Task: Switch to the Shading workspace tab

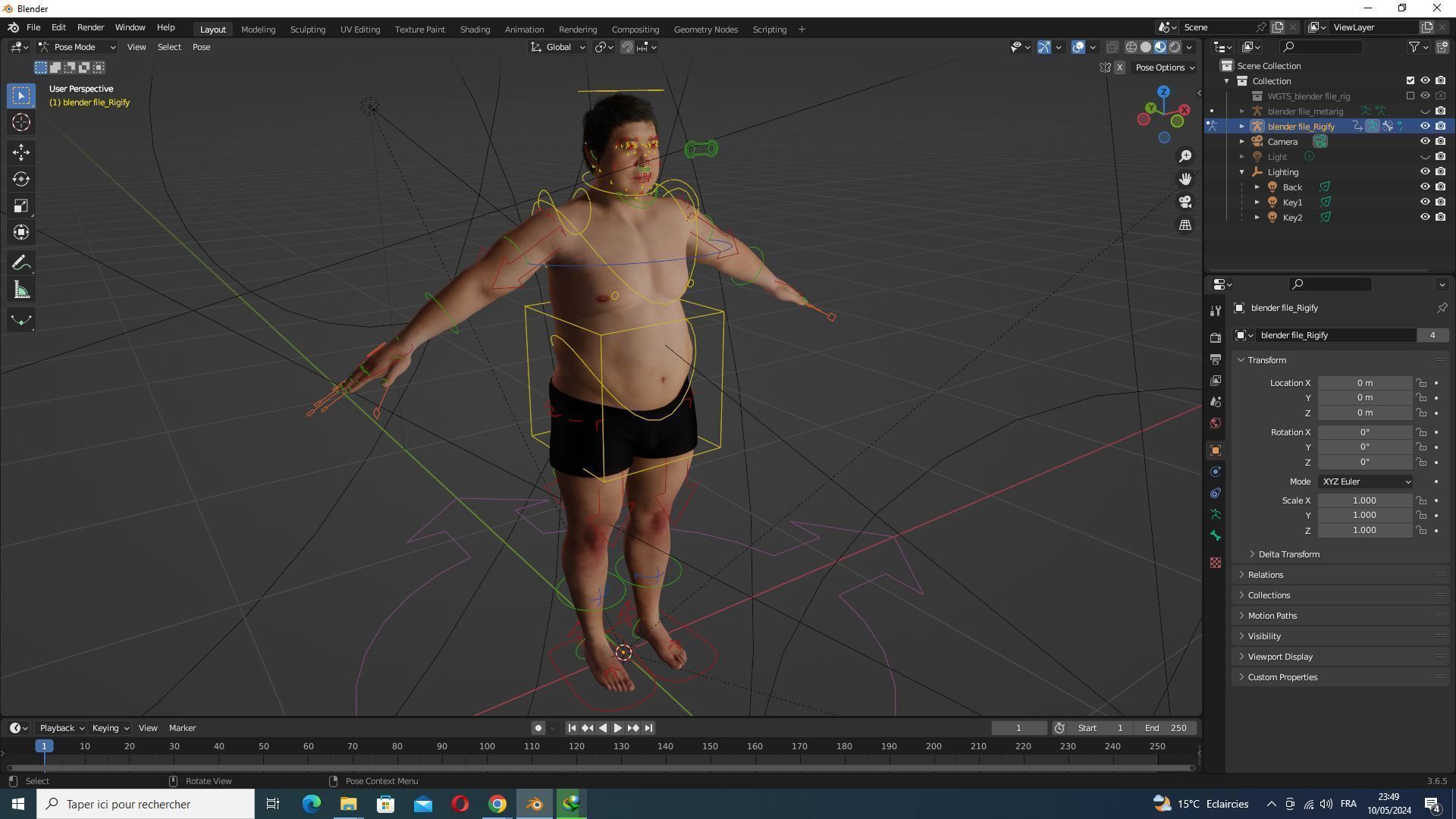Action: point(475,30)
